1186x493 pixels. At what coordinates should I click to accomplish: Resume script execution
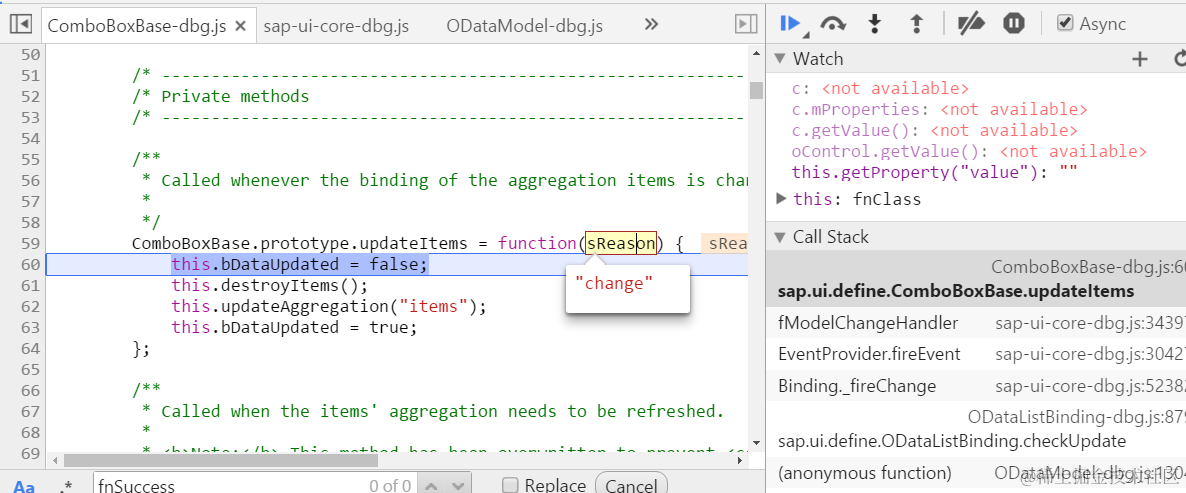(x=790, y=24)
